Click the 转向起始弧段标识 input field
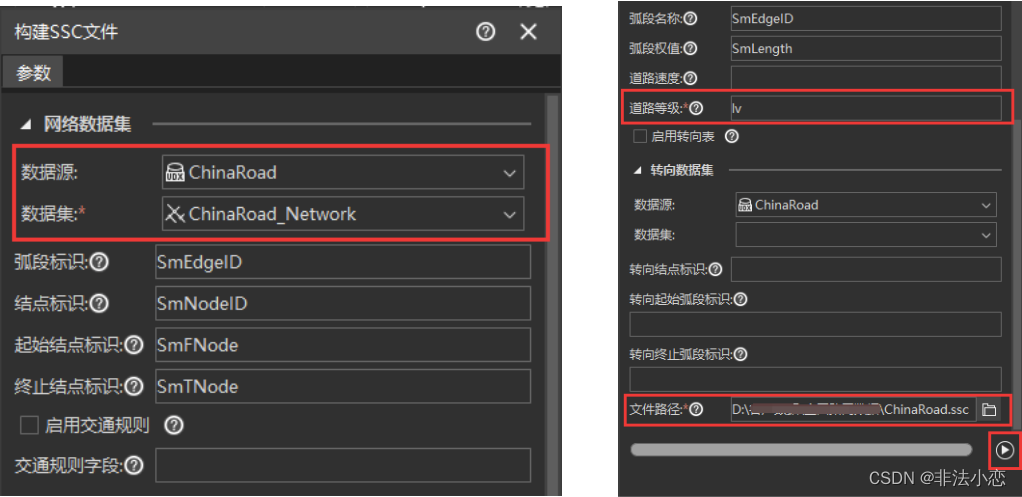 pyautogui.click(x=815, y=324)
